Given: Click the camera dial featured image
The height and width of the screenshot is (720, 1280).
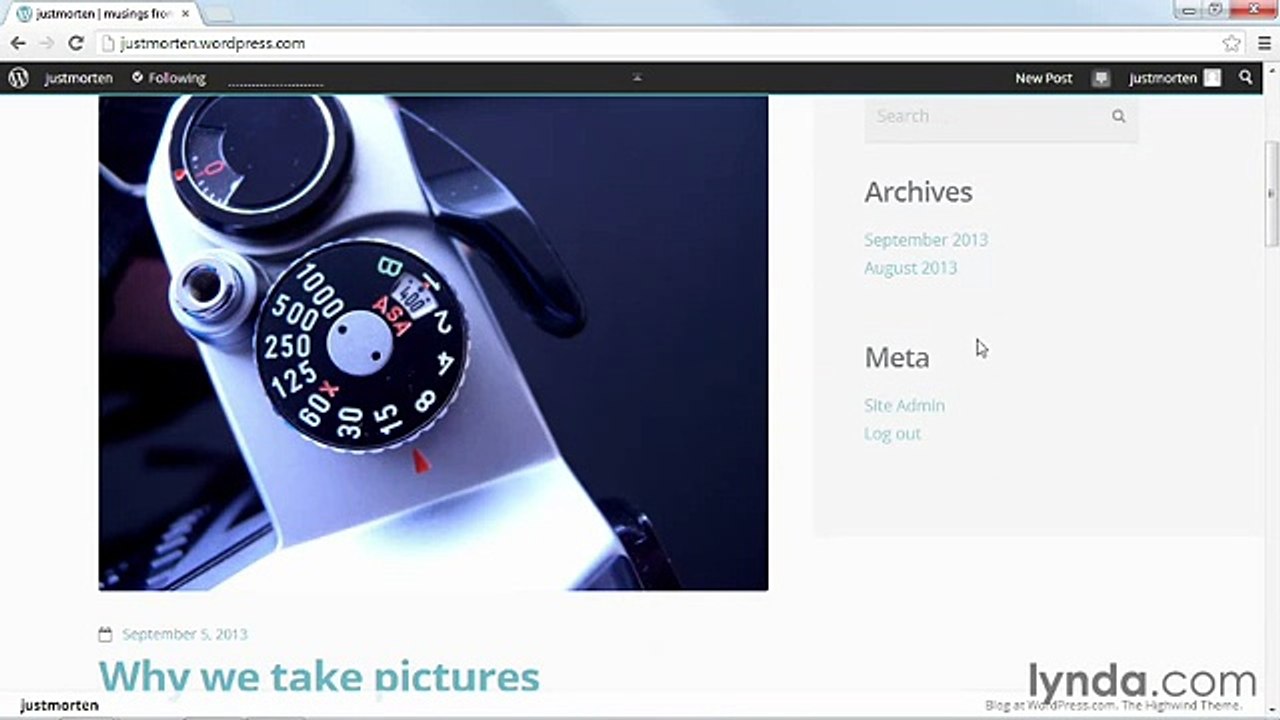Looking at the screenshot, I should point(433,343).
